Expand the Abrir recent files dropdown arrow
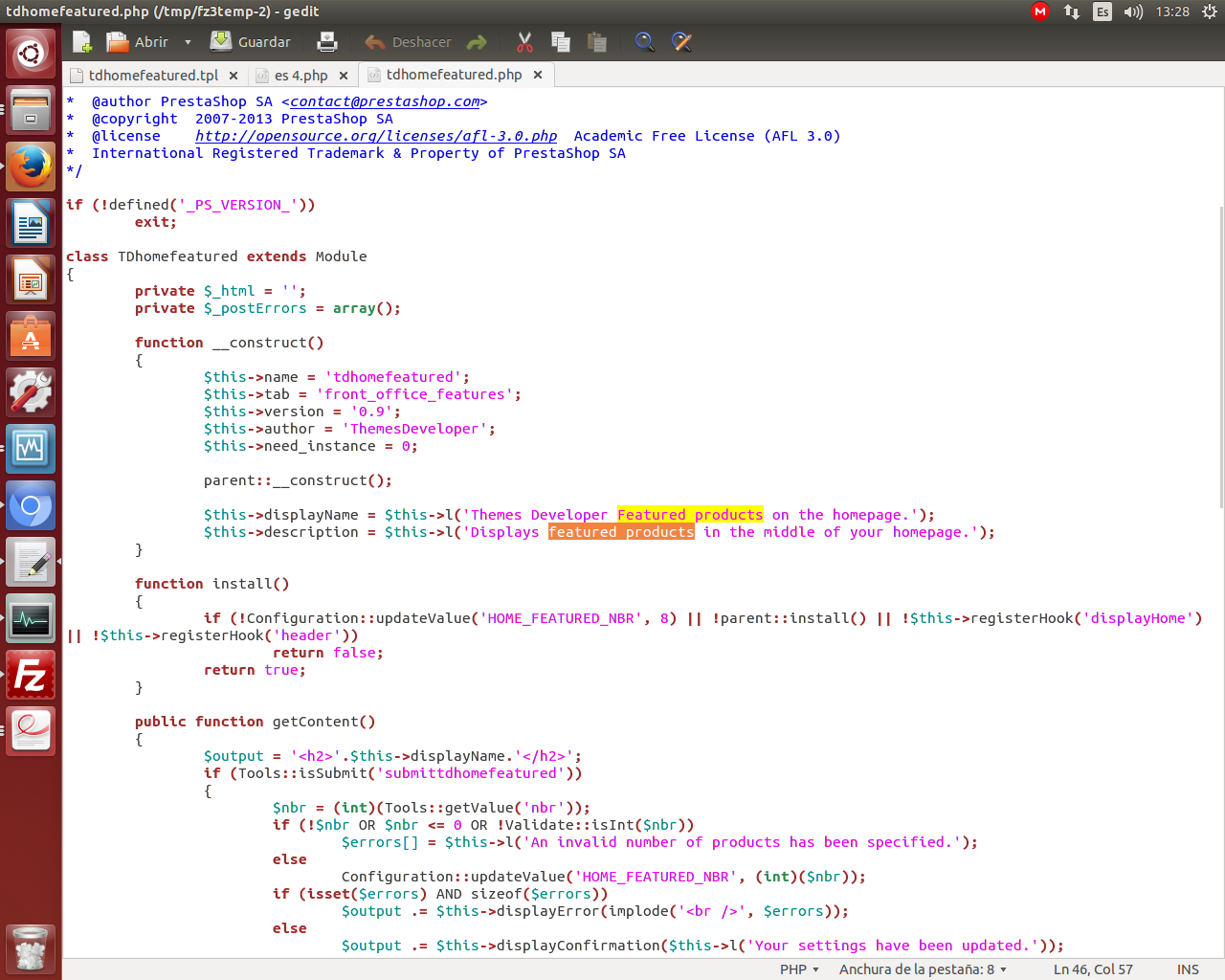Viewport: 1225px width, 980px height. tap(188, 42)
